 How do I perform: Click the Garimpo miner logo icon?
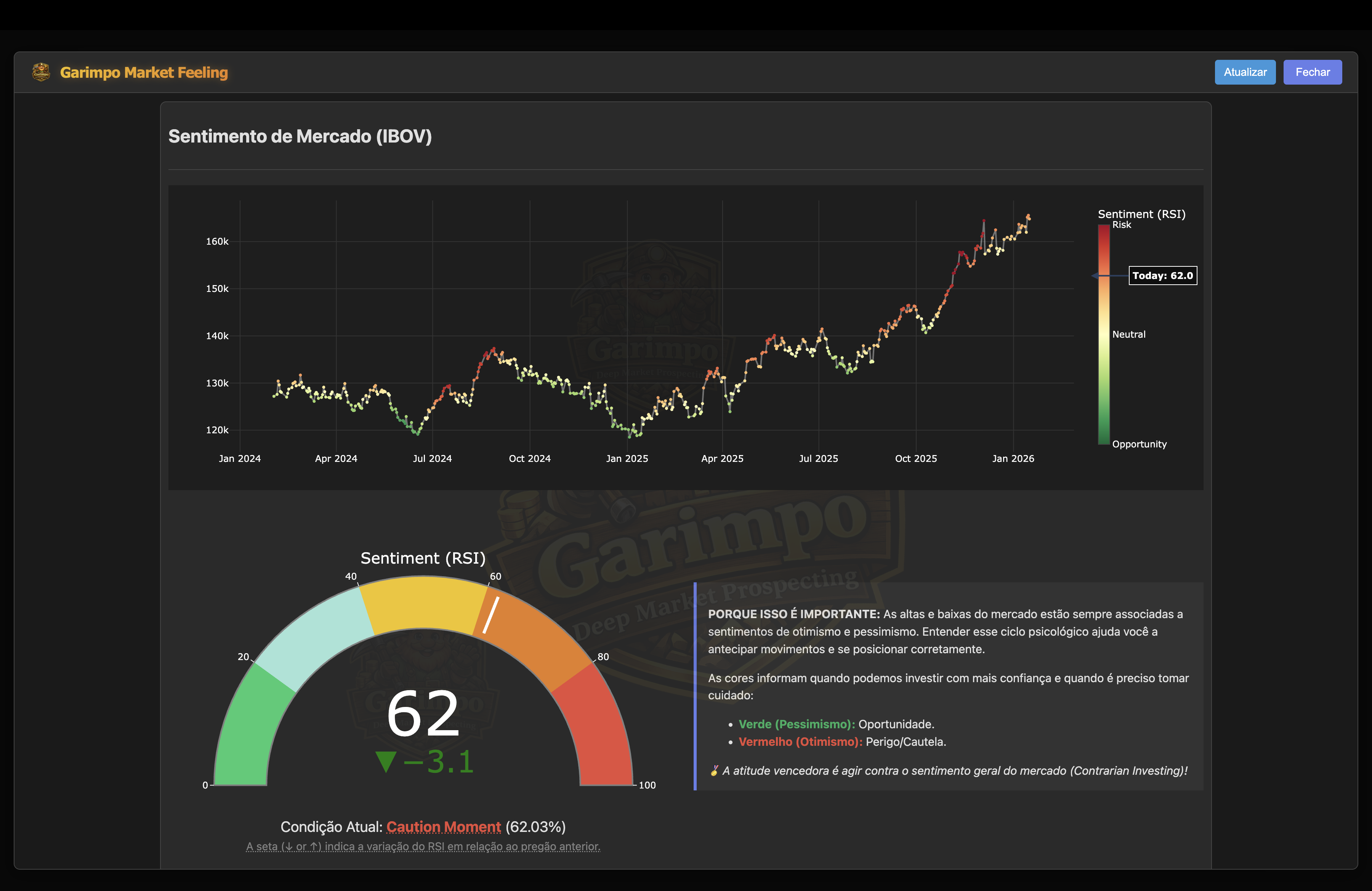[41, 72]
